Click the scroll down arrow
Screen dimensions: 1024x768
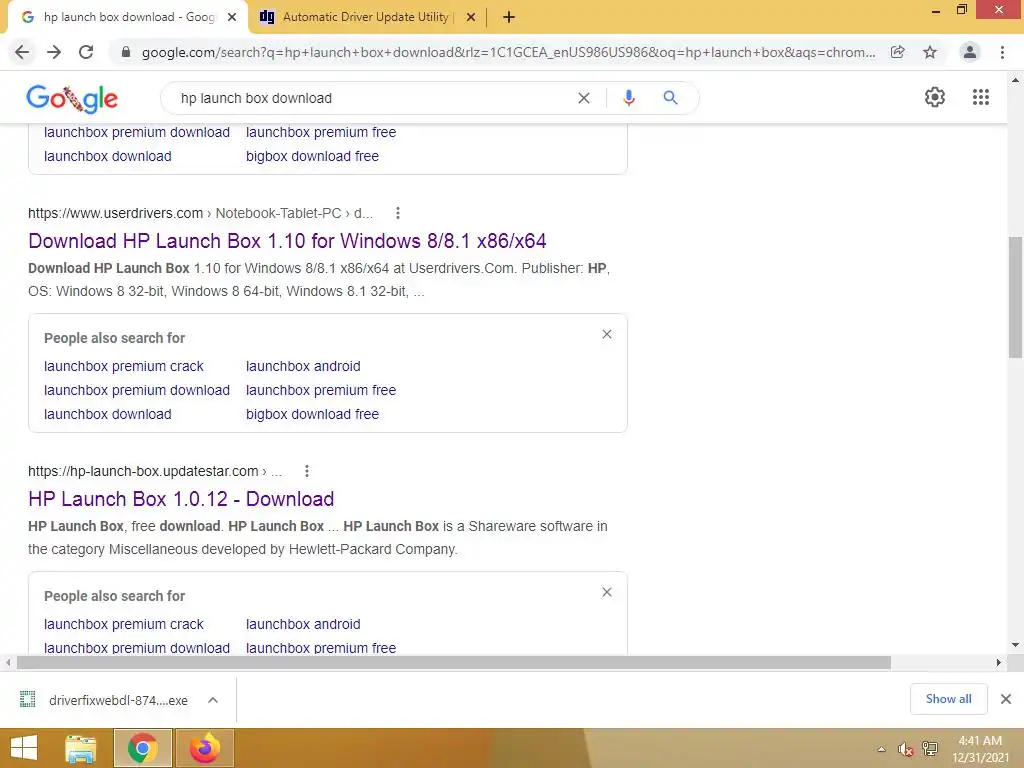(1015, 645)
